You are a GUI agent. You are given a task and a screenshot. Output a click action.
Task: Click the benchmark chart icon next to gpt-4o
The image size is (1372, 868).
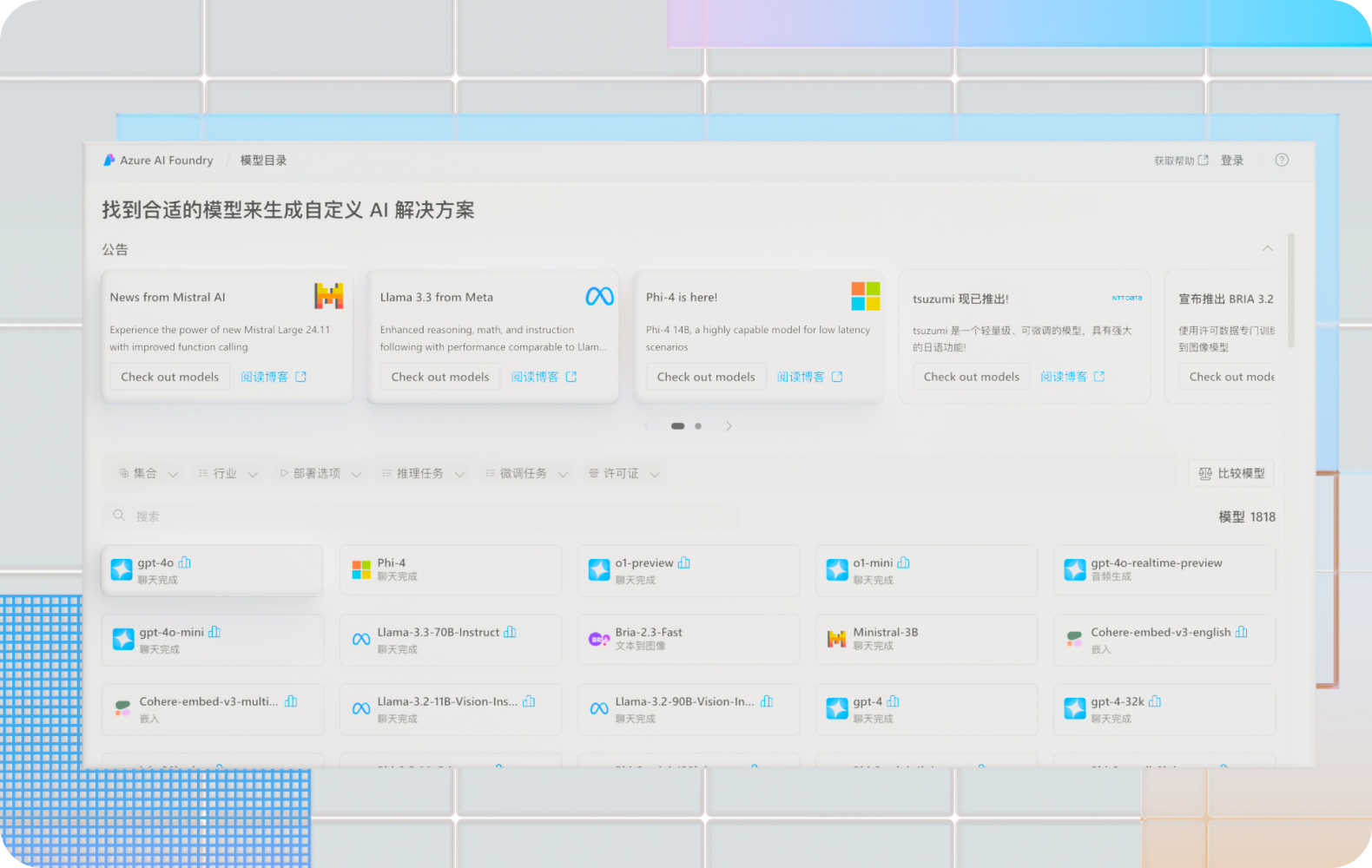coord(185,562)
